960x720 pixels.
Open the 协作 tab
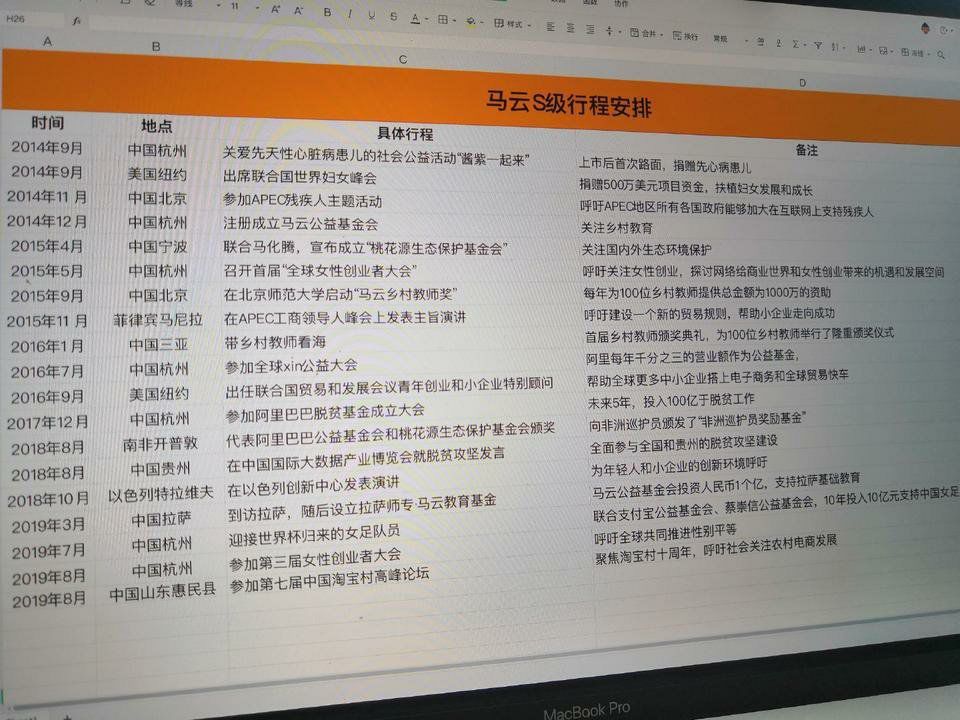tap(623, 4)
